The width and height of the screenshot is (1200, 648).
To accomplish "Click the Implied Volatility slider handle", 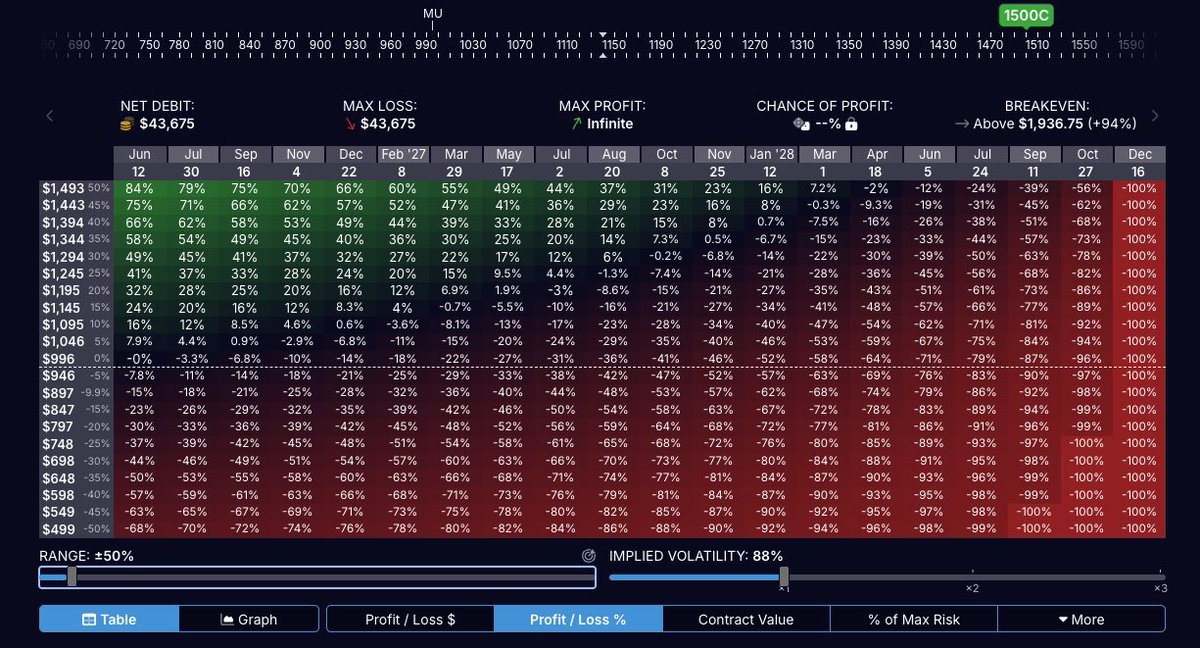I will click(x=784, y=577).
